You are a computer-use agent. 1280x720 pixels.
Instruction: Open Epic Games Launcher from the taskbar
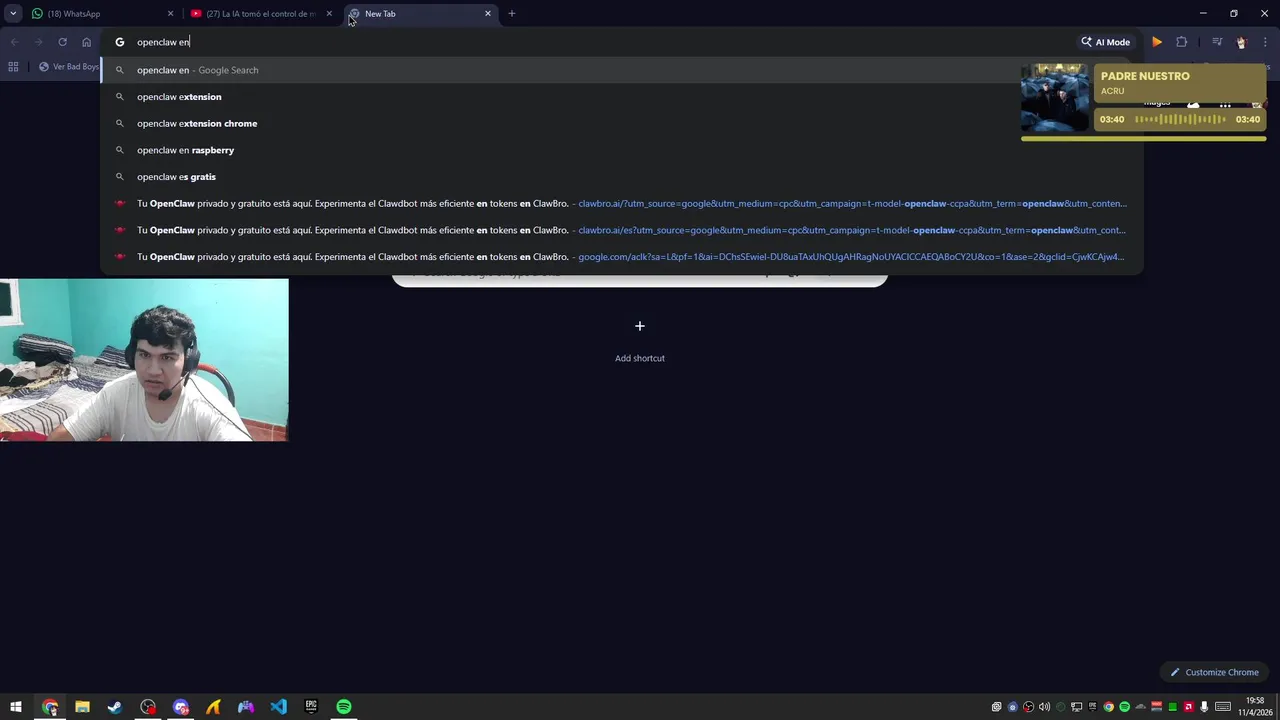click(311, 707)
